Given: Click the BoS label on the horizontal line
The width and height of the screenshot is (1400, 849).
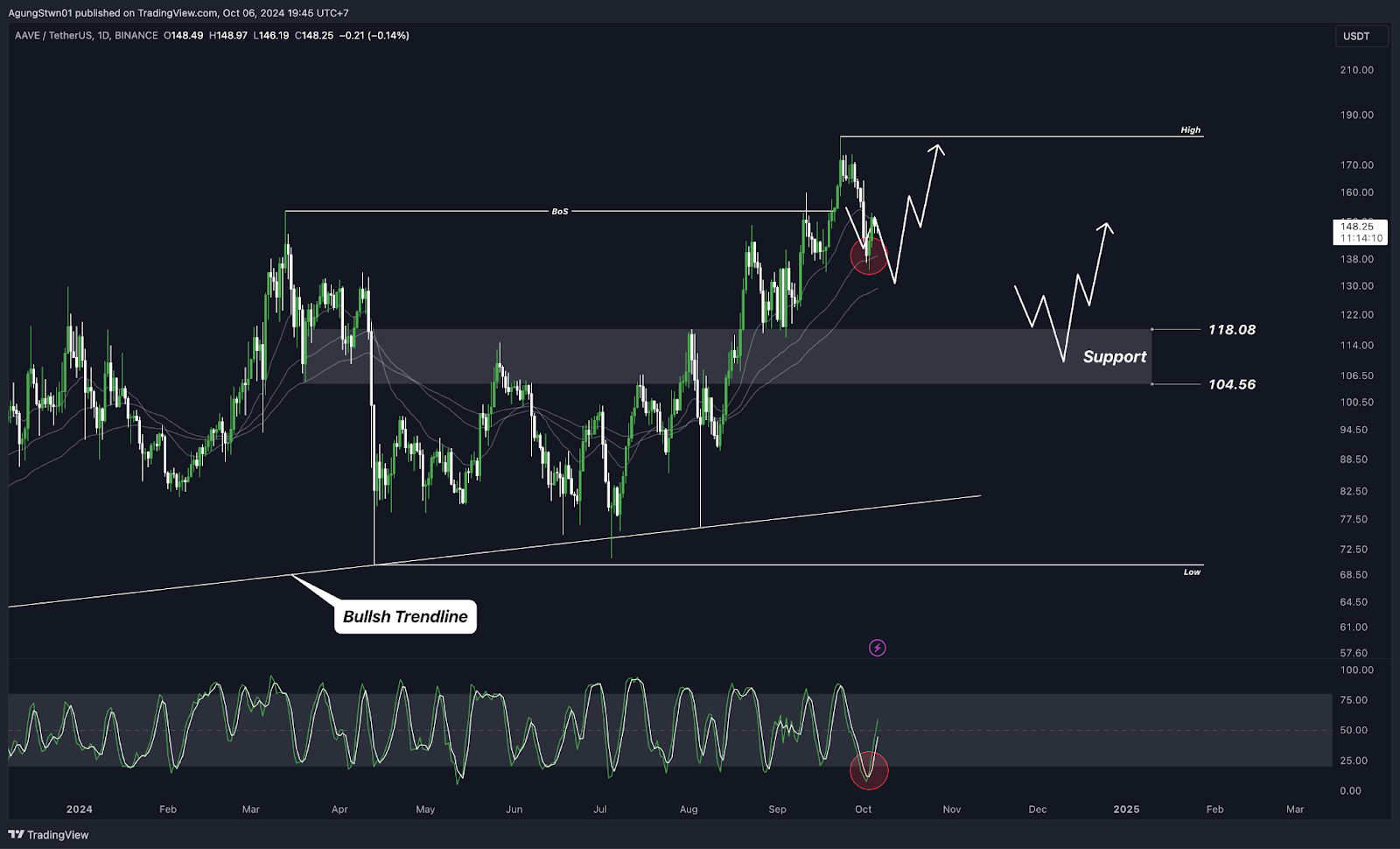Looking at the screenshot, I should click(x=560, y=212).
